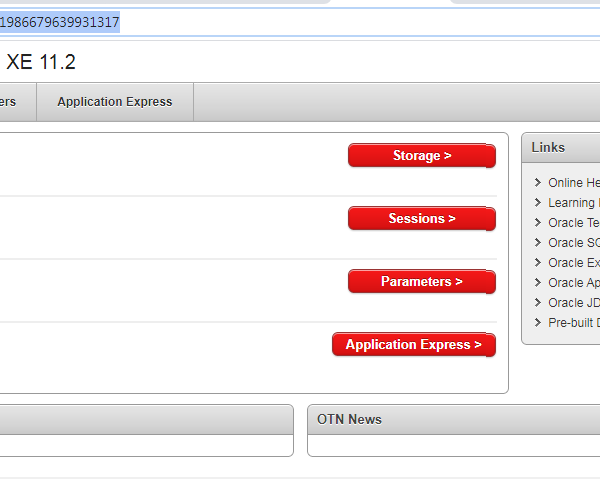Click the chevron arrow beside Pre-built

(x=538, y=322)
